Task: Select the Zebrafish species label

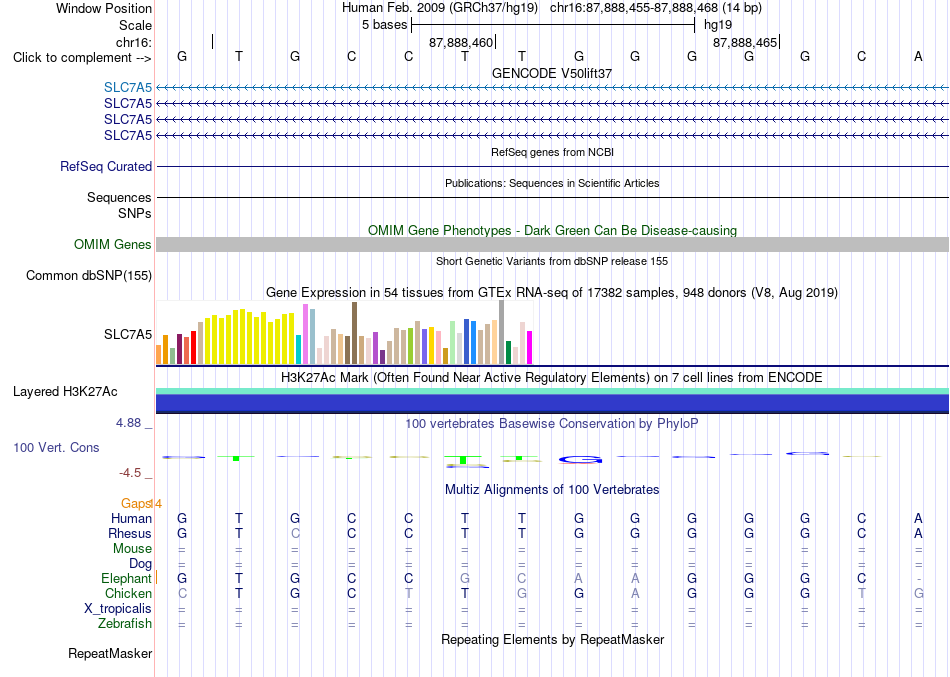Action: [125, 624]
